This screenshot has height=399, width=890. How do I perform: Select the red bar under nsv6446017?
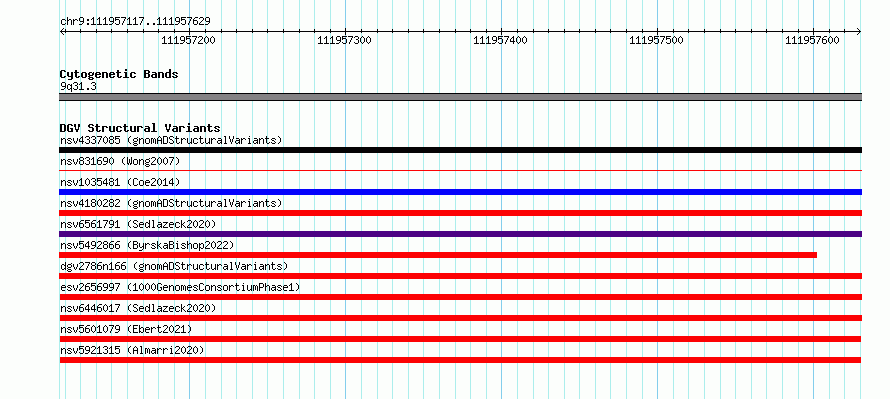460,318
